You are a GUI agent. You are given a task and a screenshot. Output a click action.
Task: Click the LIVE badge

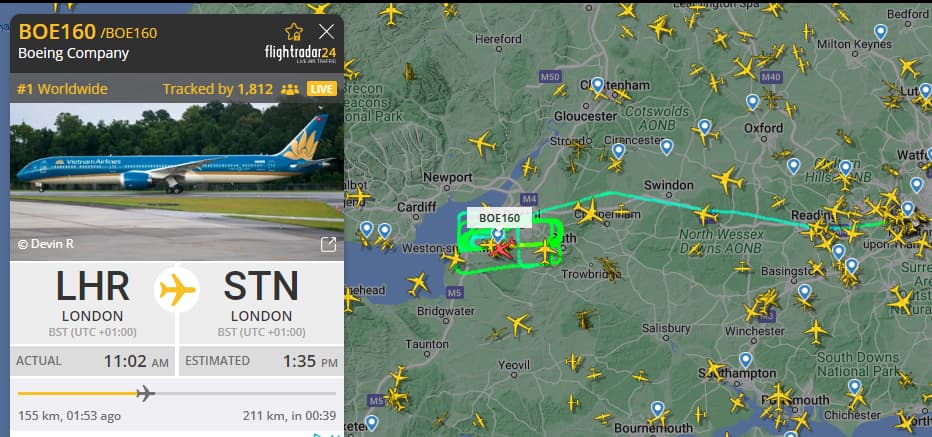[322, 89]
